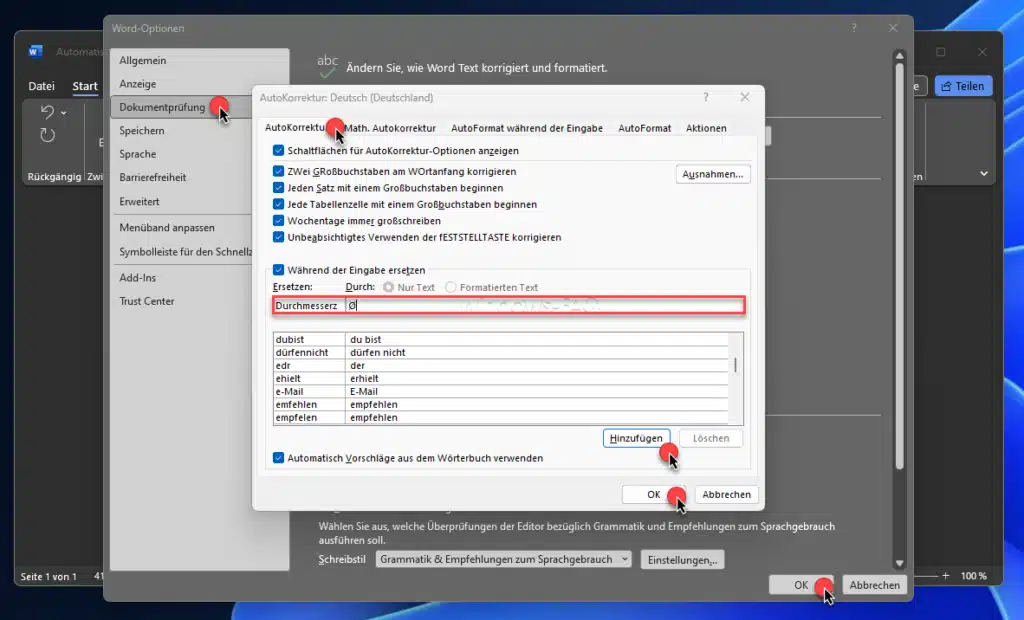Click the Hinzufügen button
The image size is (1024, 620).
pyautogui.click(x=636, y=438)
